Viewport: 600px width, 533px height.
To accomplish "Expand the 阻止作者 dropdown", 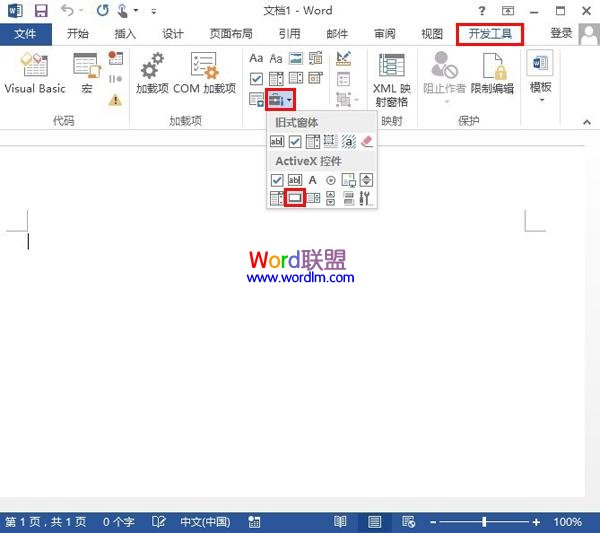I will click(x=447, y=102).
